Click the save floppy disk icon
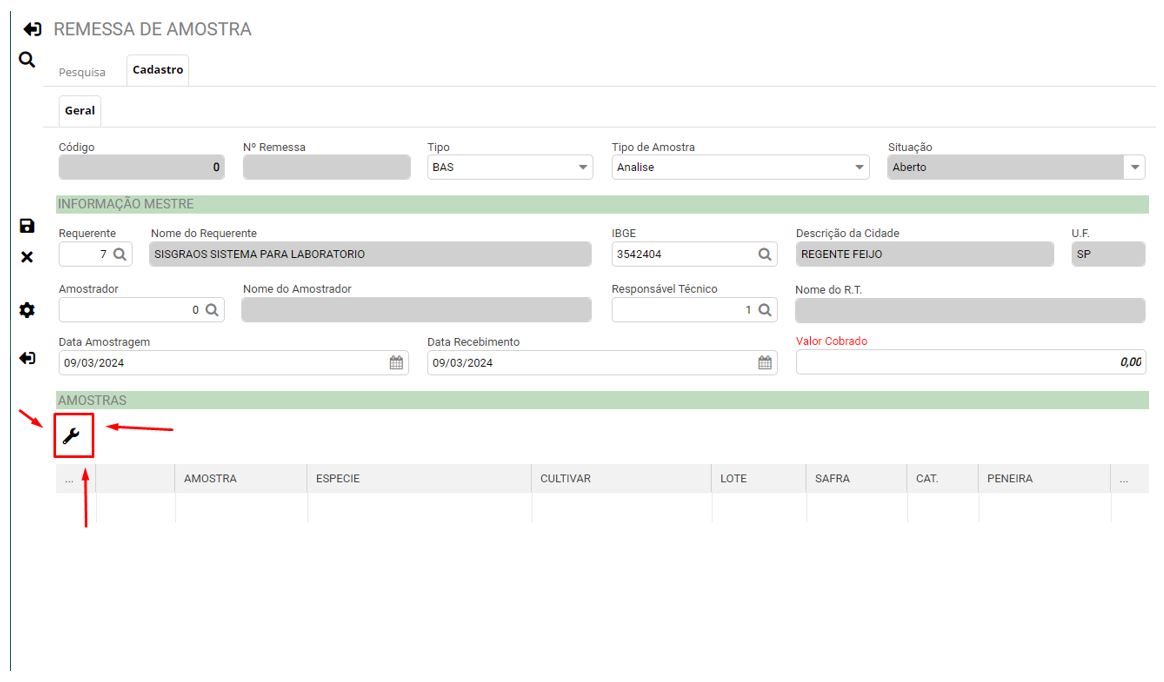This screenshot has width=1164, height=682. (27, 226)
